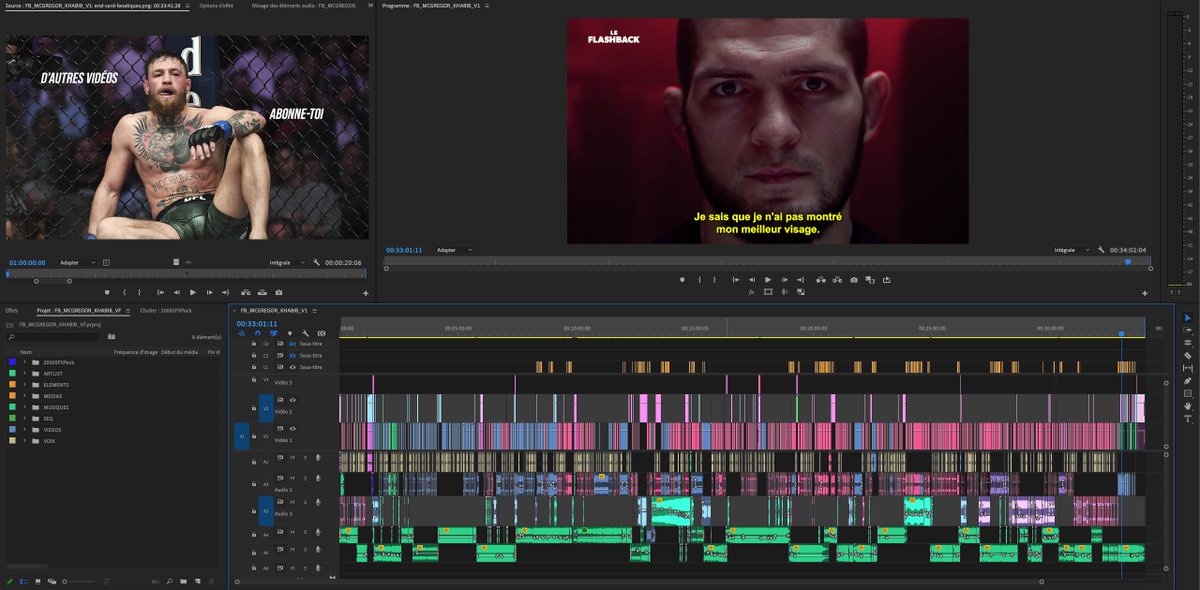Add marker in Program monitor
The height and width of the screenshot is (590, 1200).
click(682, 280)
